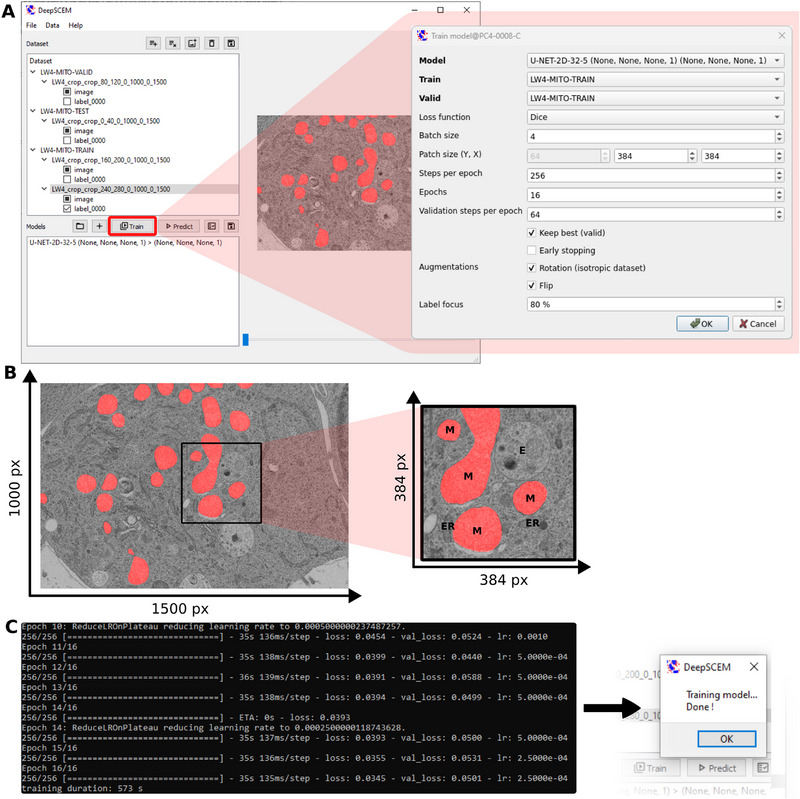
Task: Toggle the Flip augmentation checkbox
Action: 531,286
